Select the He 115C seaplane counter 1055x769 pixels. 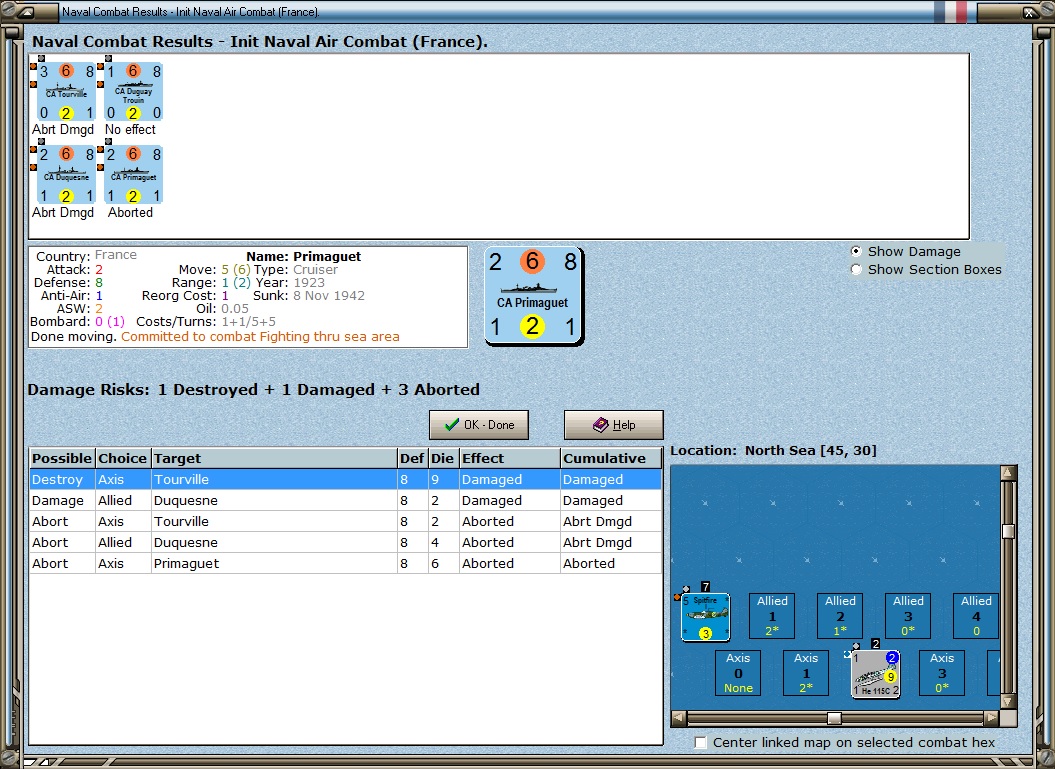[x=875, y=674]
